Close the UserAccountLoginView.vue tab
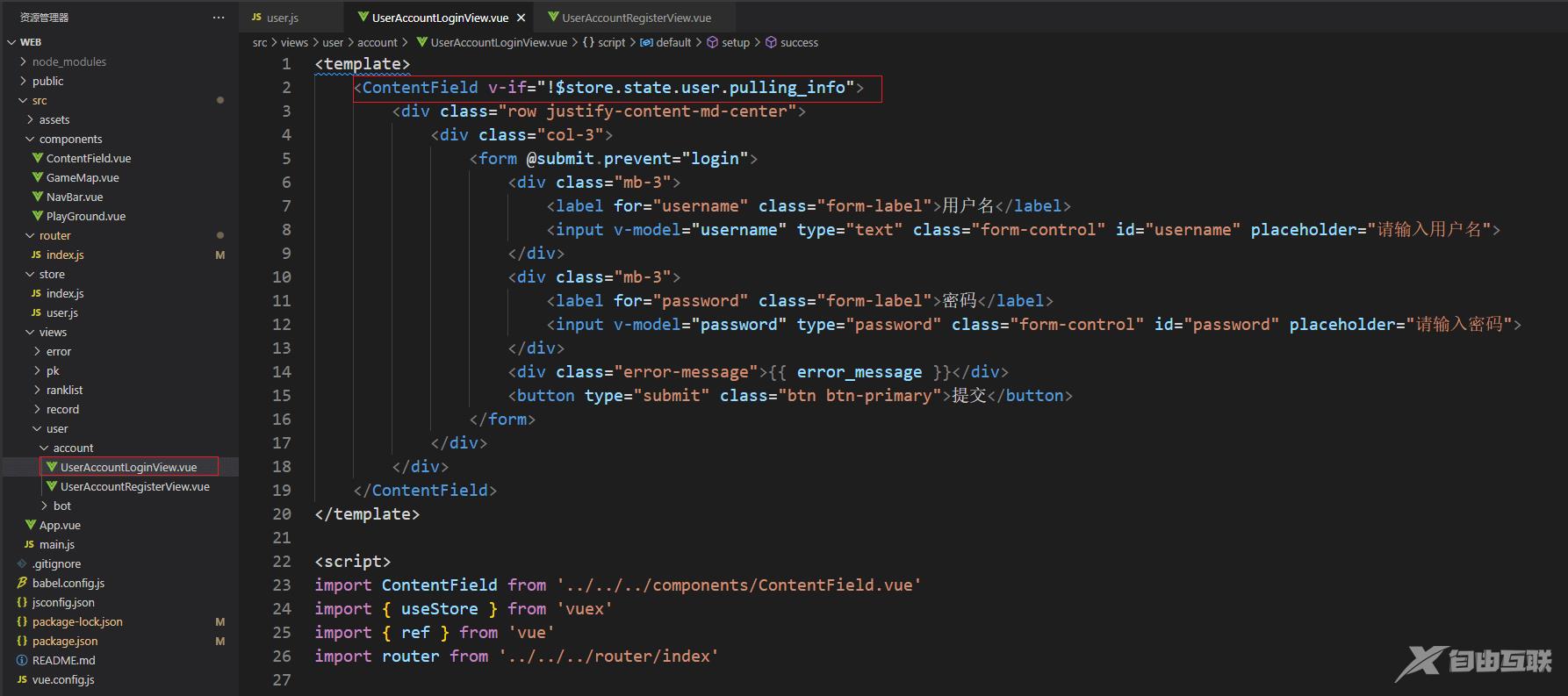The width and height of the screenshot is (1568, 696). coord(521,18)
